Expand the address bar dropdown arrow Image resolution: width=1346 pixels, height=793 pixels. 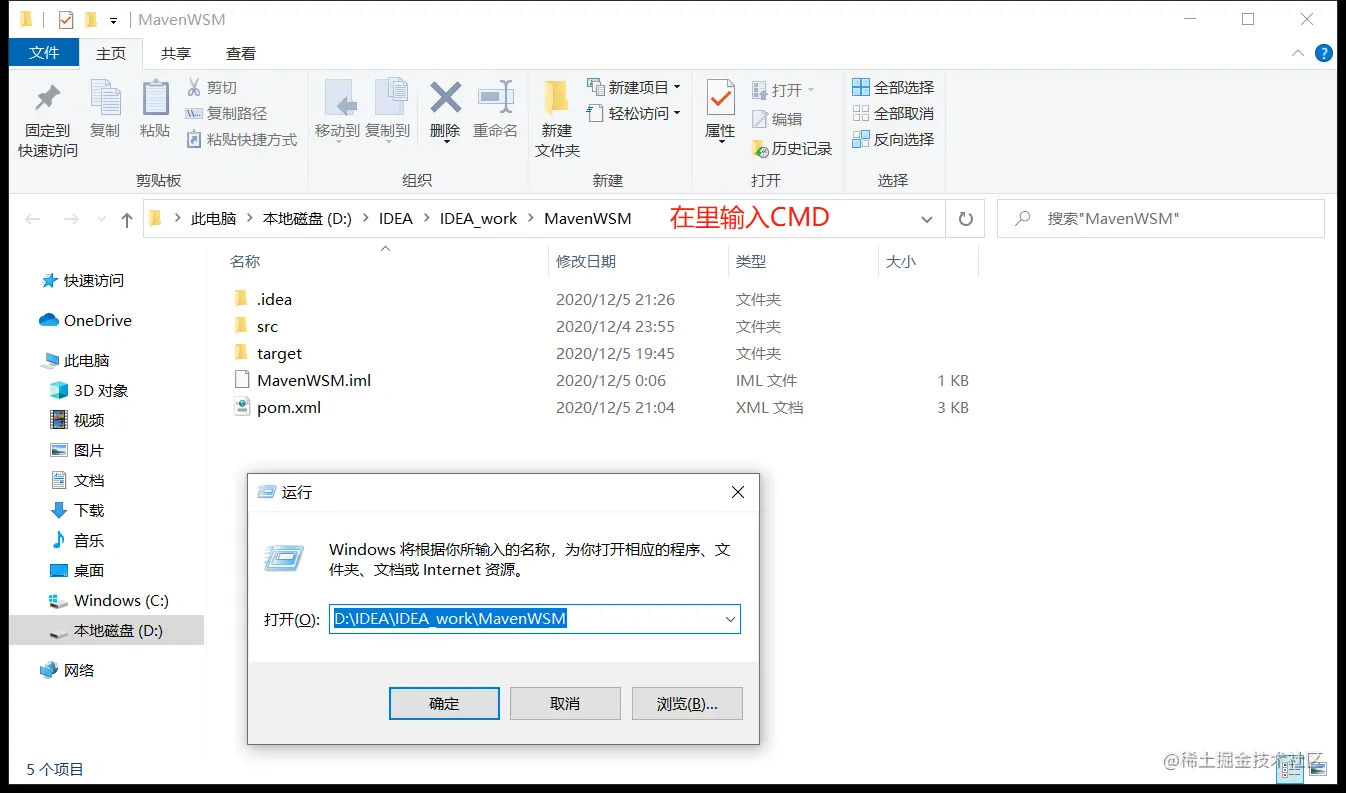[x=926, y=218]
